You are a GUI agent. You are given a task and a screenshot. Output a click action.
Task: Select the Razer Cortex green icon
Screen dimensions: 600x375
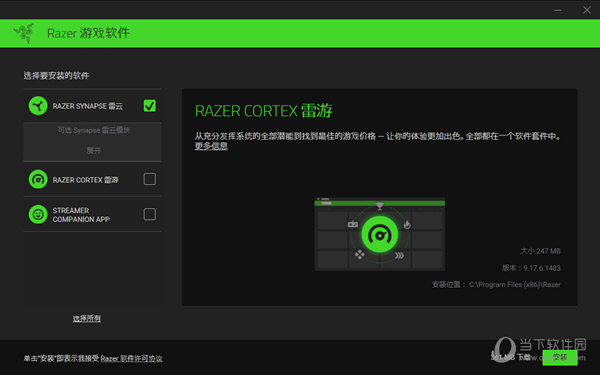[38, 179]
